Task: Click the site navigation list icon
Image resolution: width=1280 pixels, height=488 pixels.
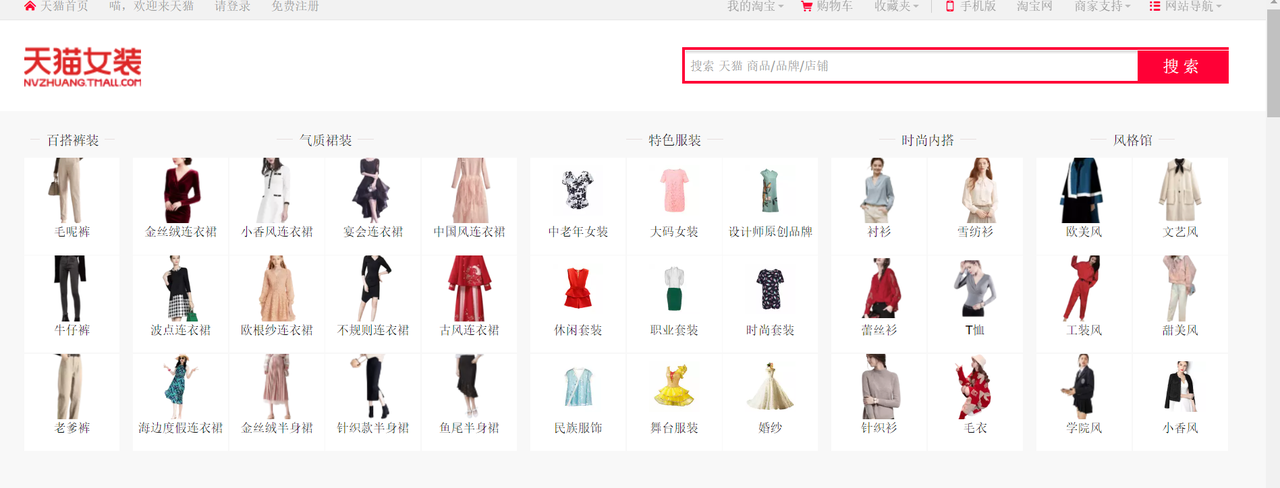Action: [1154, 6]
